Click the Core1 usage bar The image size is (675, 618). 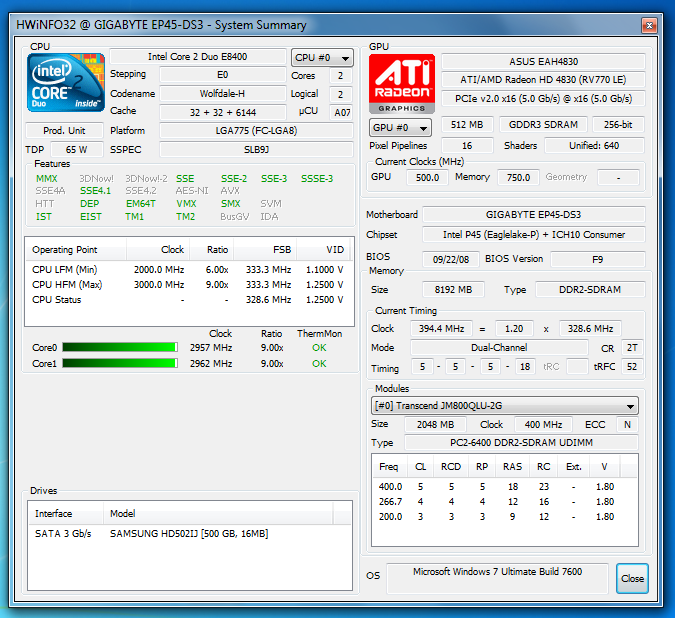tap(120, 363)
